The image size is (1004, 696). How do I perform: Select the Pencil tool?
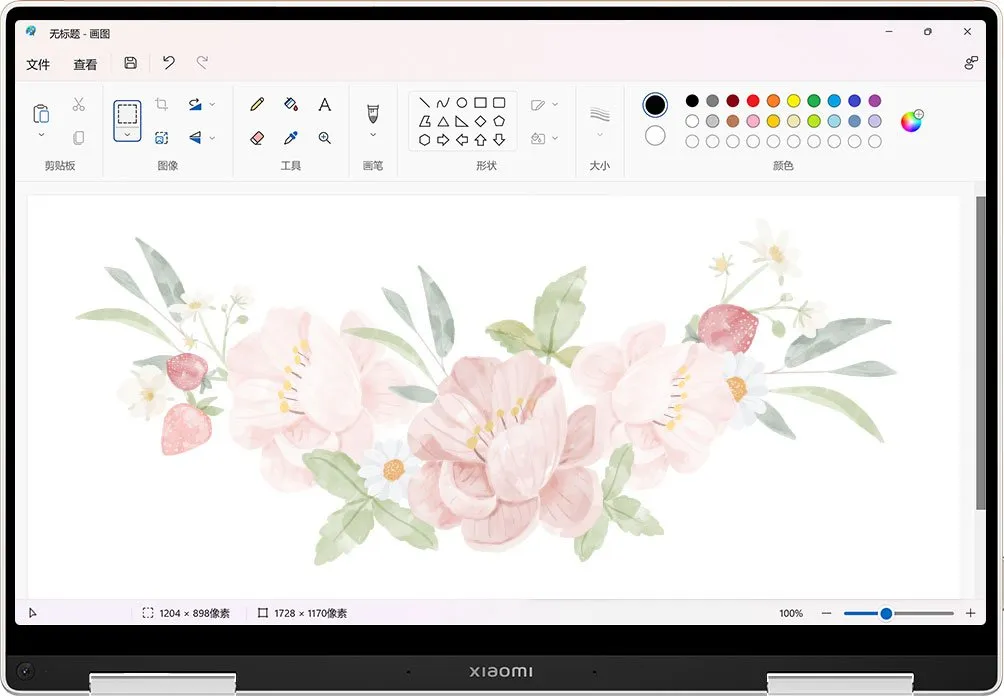[x=257, y=104]
